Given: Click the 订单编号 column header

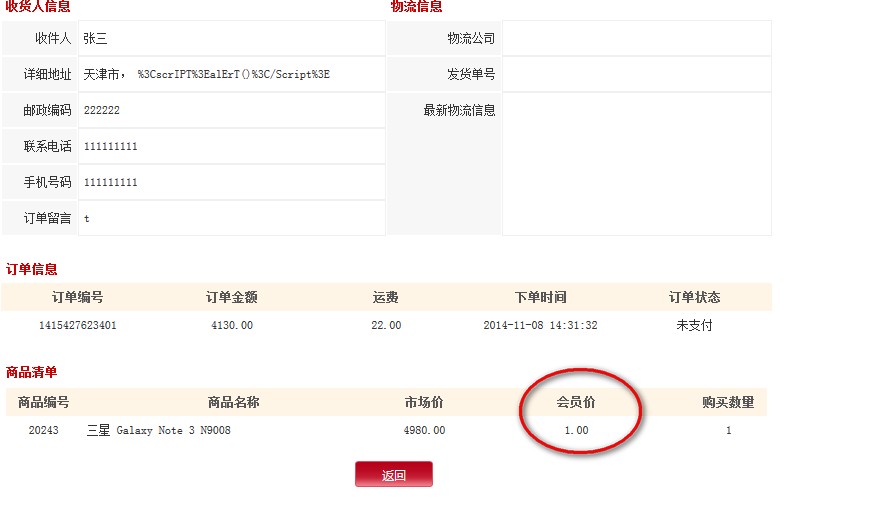Looking at the screenshot, I should point(78,297).
